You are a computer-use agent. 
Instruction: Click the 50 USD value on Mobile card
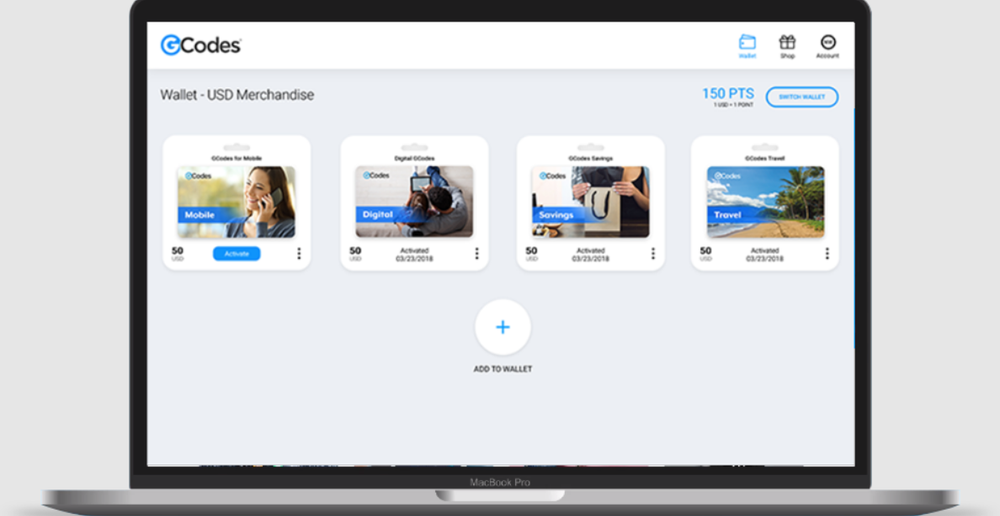[x=177, y=254]
